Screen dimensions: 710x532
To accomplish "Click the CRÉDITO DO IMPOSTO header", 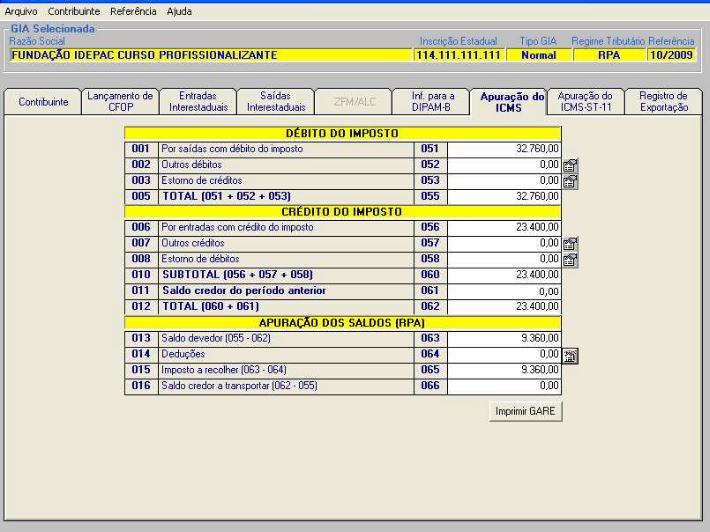I will pyautogui.click(x=342, y=212).
